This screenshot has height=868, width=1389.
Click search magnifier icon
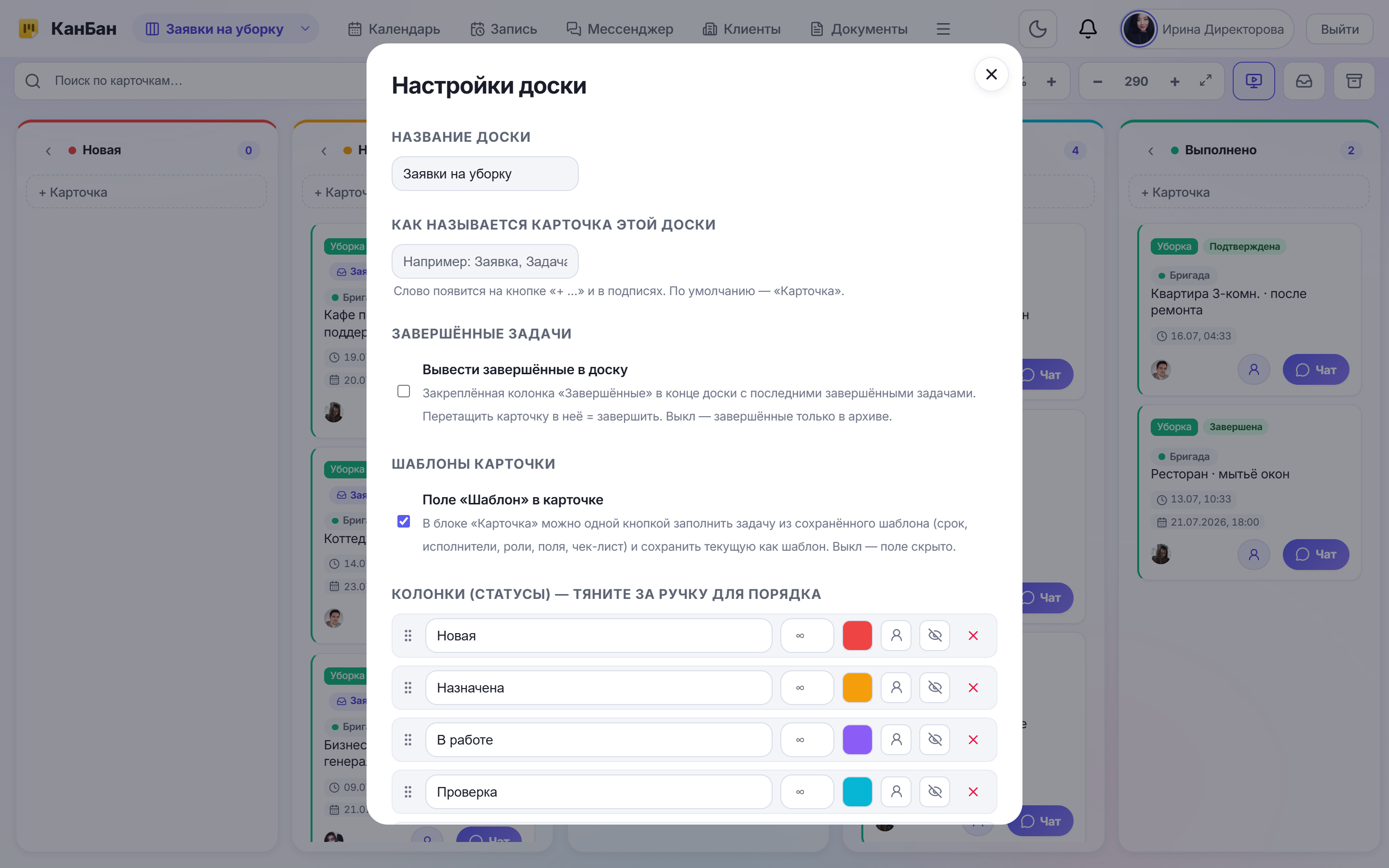pos(33,81)
